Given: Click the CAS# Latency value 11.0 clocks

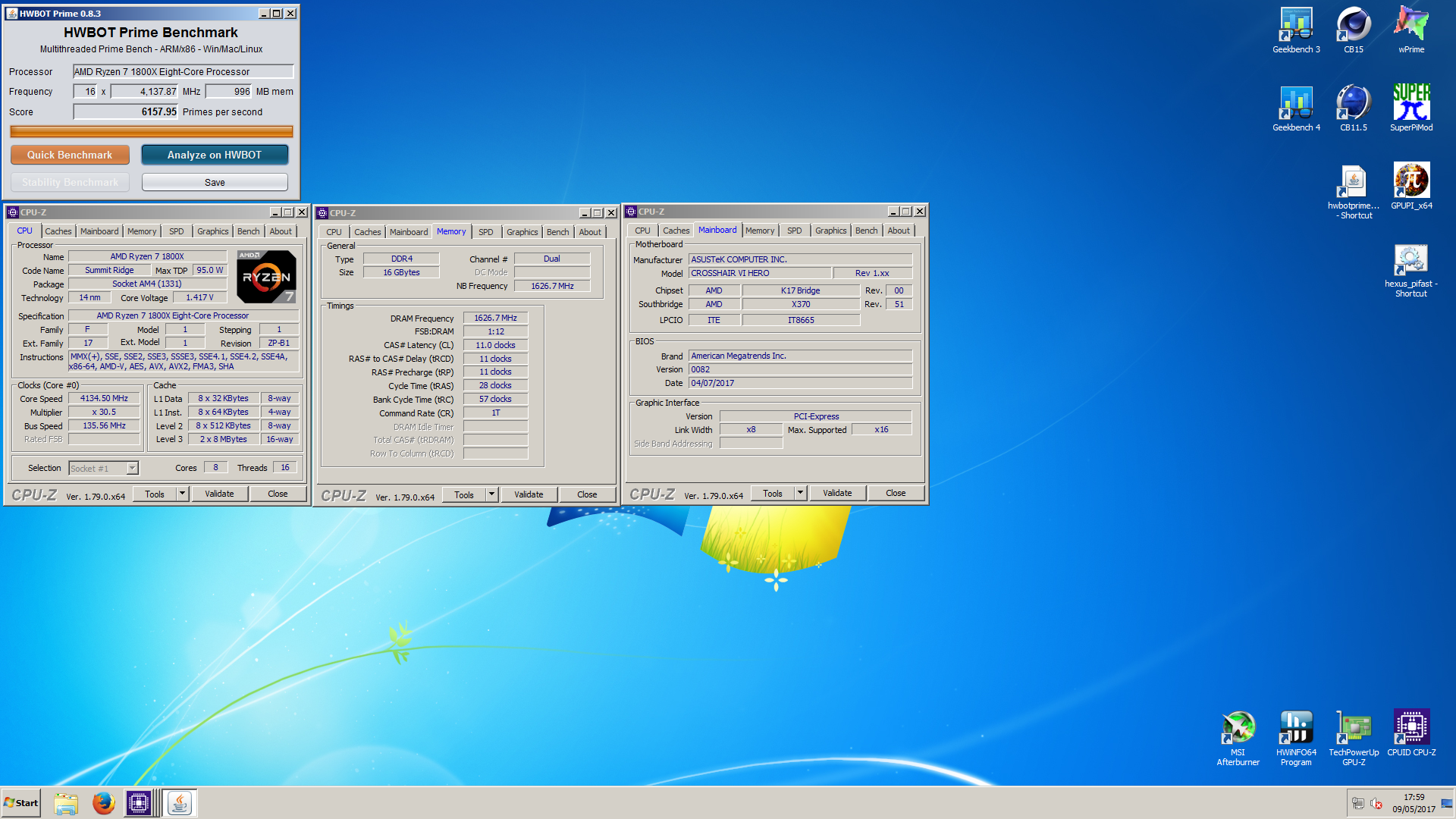Looking at the screenshot, I should point(495,345).
